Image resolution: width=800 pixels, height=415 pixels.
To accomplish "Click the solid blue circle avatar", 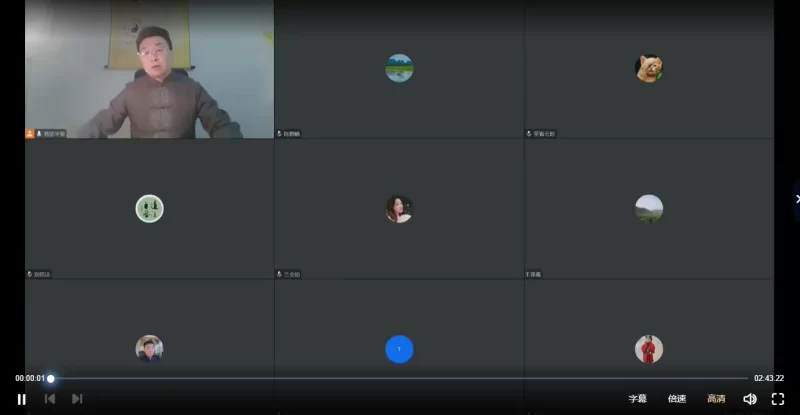I will click(x=399, y=349).
